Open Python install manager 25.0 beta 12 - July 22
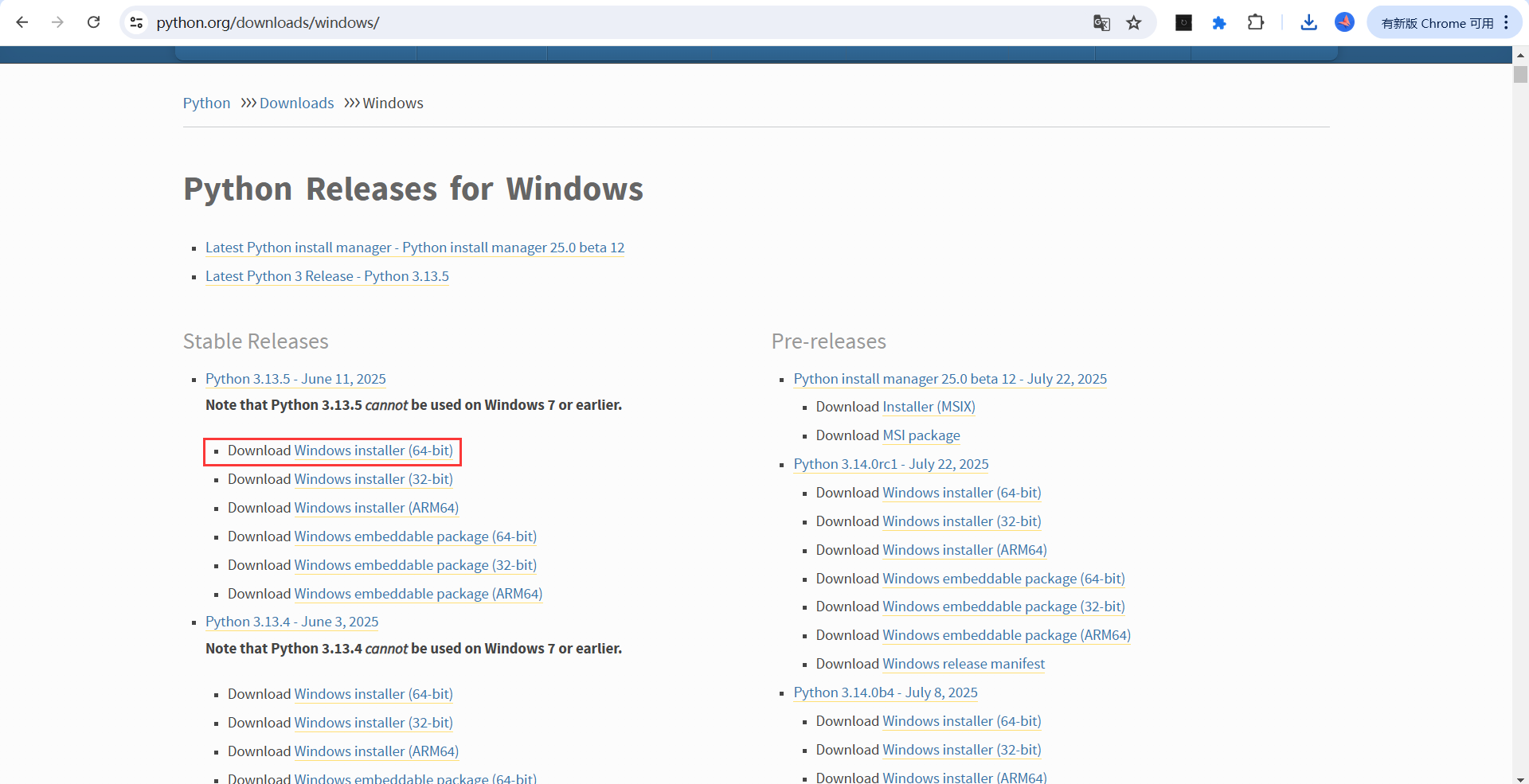The width and height of the screenshot is (1529, 784). coord(950,379)
